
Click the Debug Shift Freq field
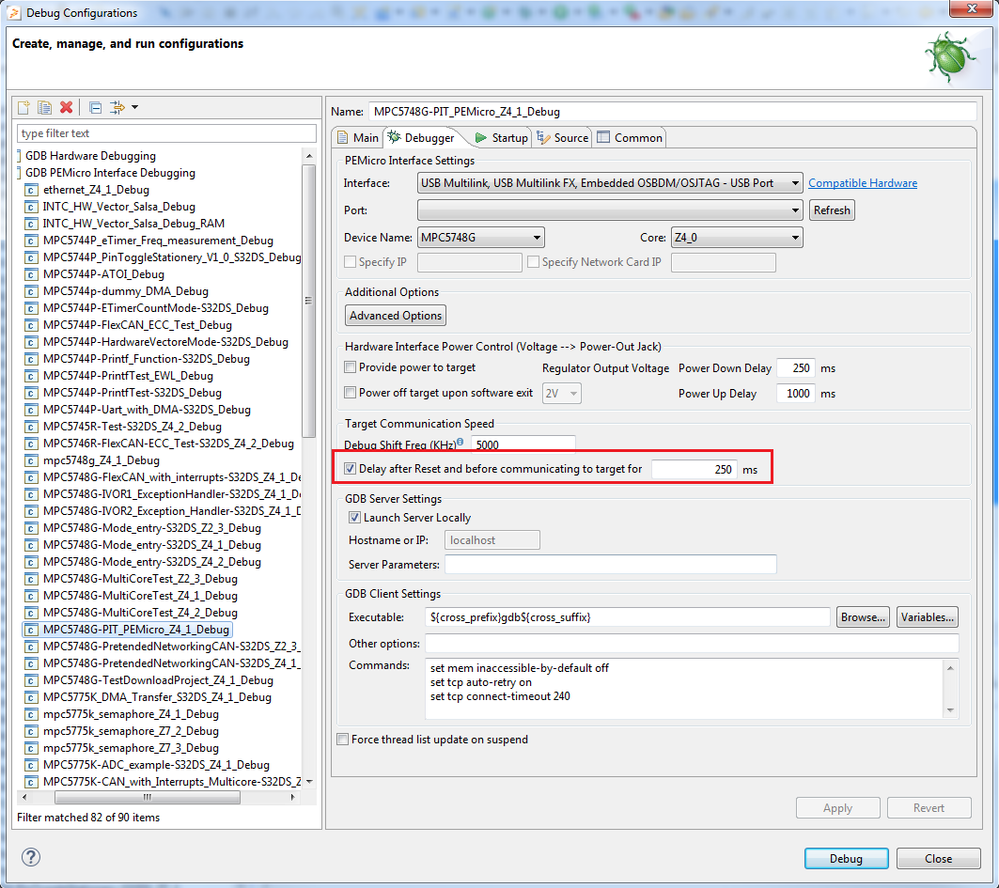pos(523,444)
